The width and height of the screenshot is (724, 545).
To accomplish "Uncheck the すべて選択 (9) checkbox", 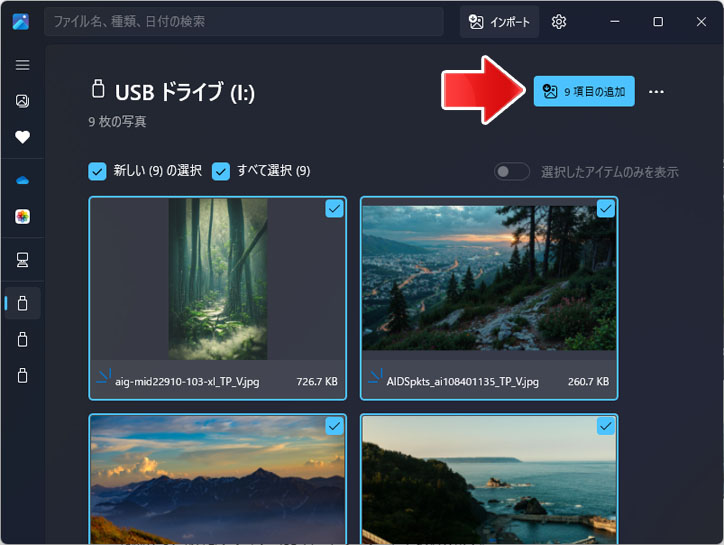I will coord(221,171).
